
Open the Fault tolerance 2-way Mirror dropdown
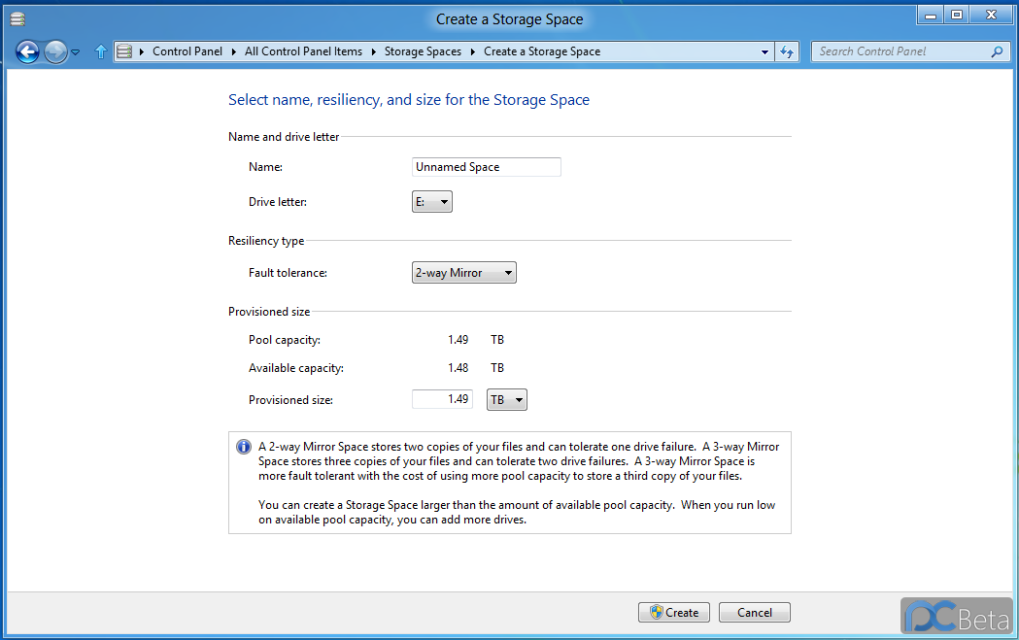coord(464,273)
